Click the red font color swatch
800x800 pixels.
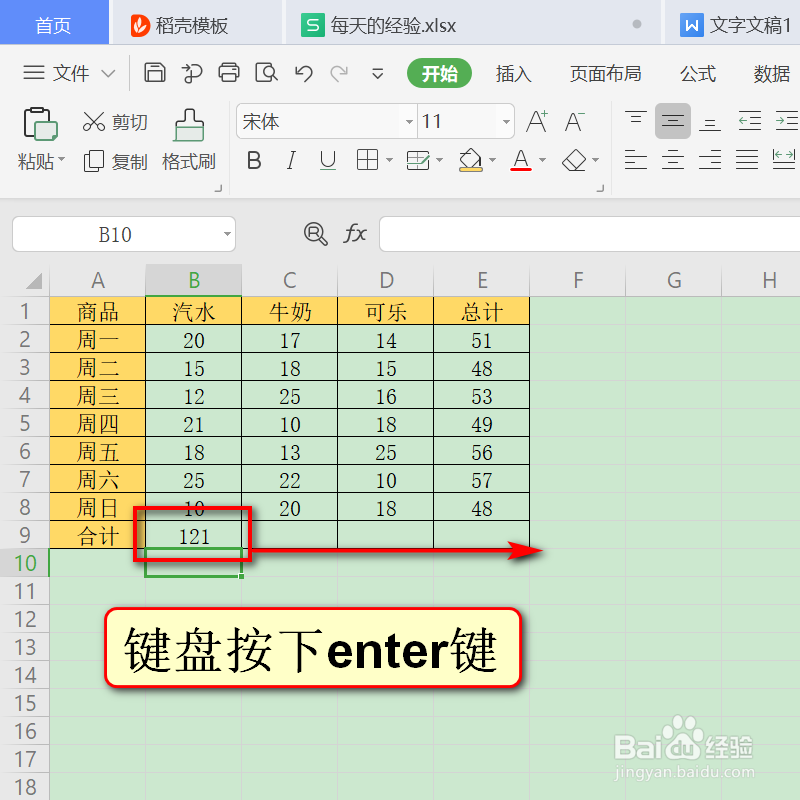click(x=519, y=168)
